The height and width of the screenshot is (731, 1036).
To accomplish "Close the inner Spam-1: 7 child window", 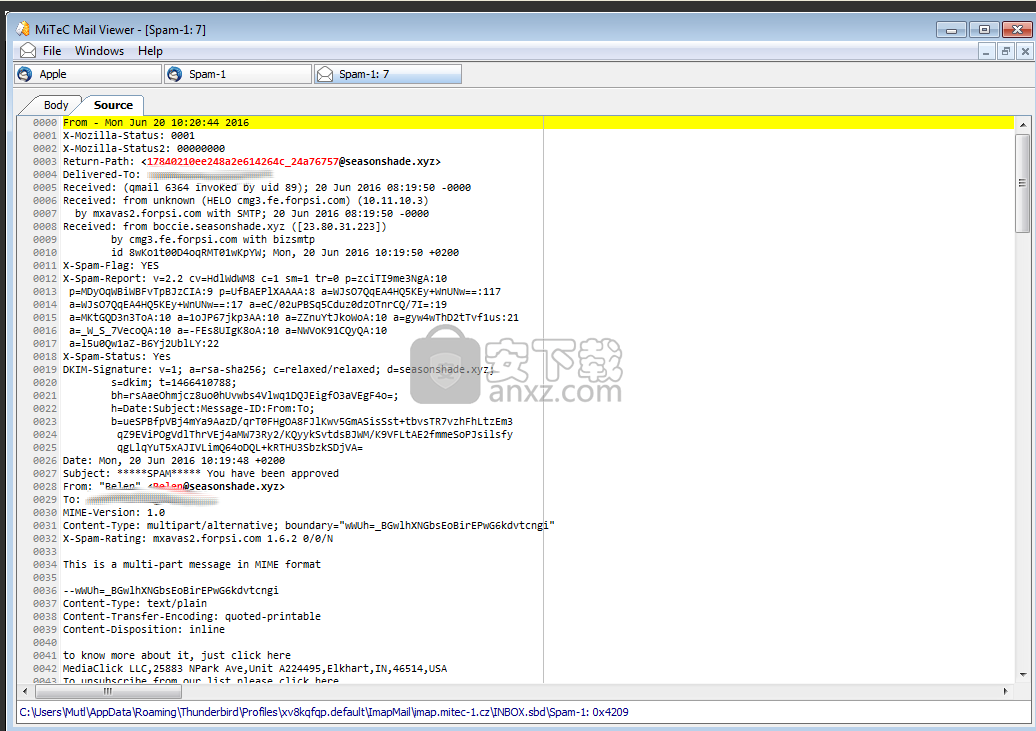I will tap(1025, 52).
